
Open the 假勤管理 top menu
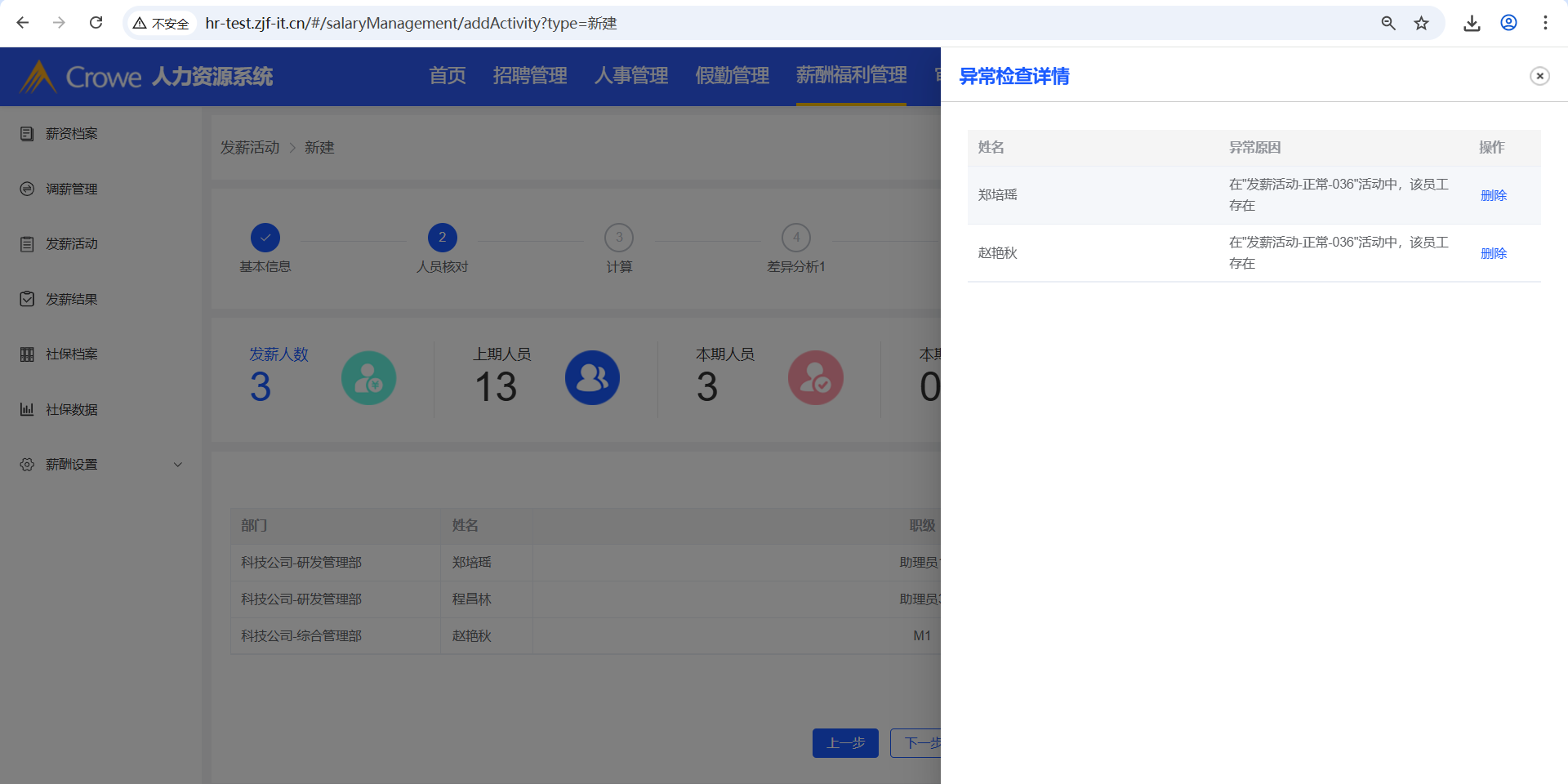click(732, 76)
